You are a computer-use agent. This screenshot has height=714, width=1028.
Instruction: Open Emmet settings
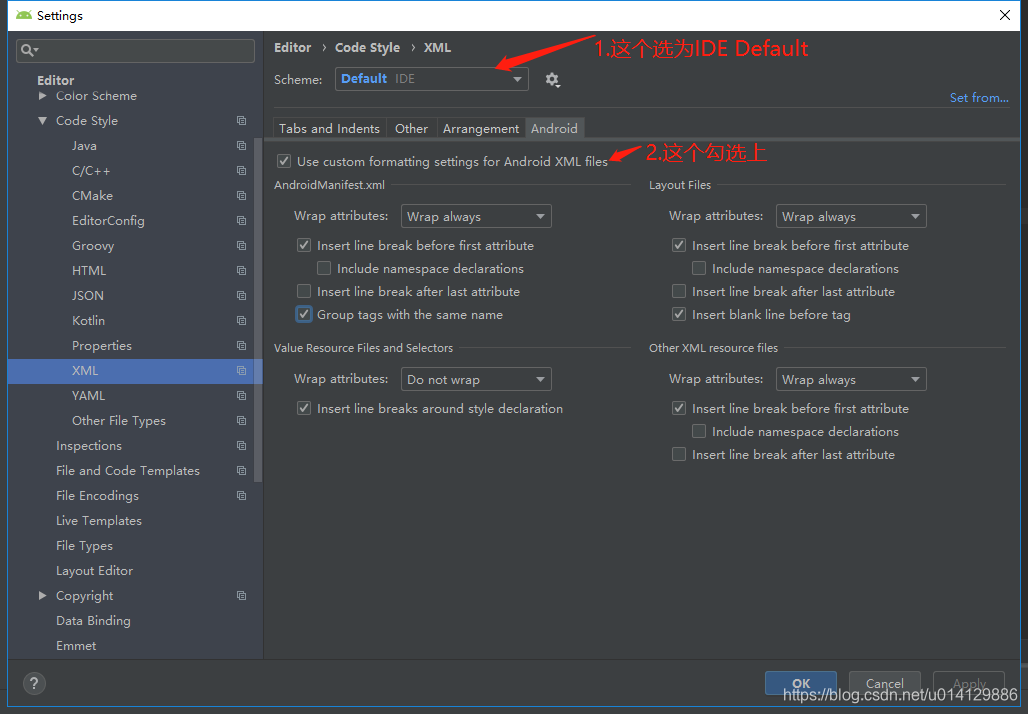(x=76, y=646)
